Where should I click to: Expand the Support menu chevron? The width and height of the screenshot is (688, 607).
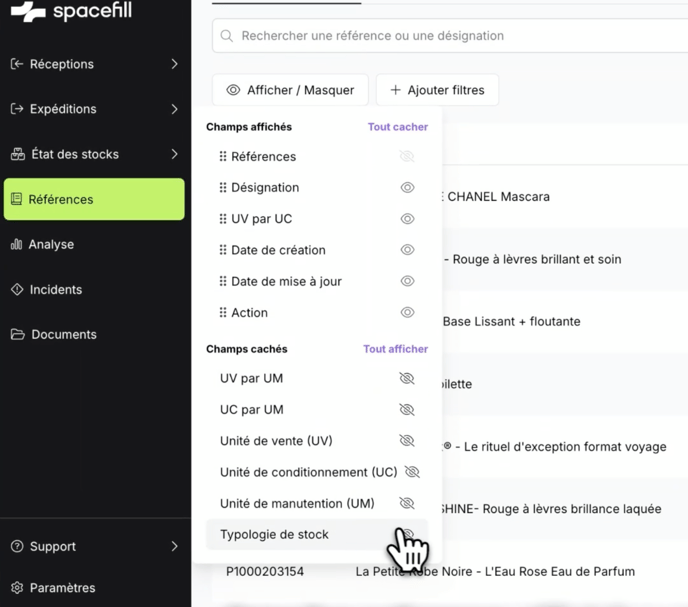(x=174, y=546)
